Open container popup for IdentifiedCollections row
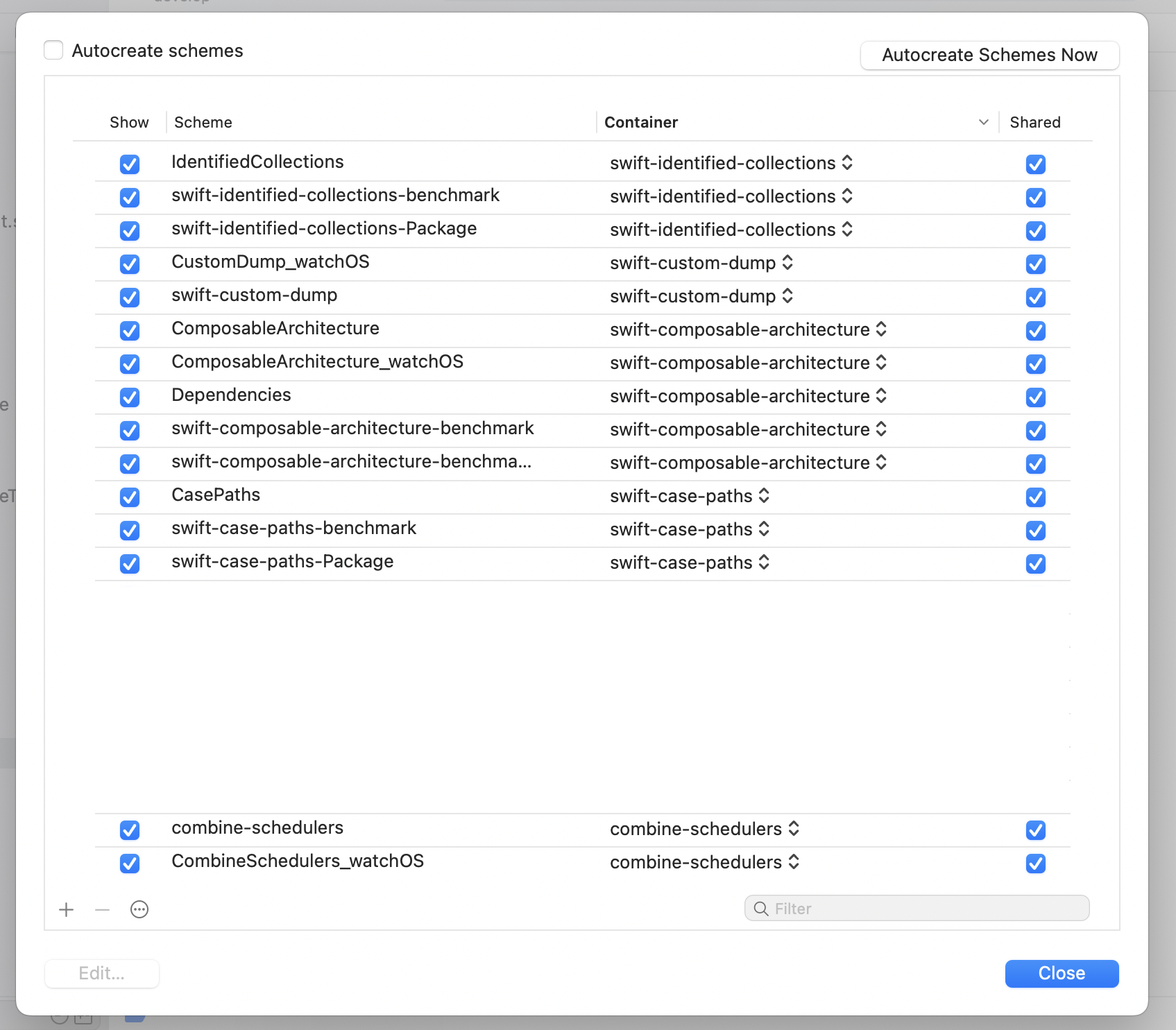Screen dimensions: 1176x1030 click(x=731, y=163)
